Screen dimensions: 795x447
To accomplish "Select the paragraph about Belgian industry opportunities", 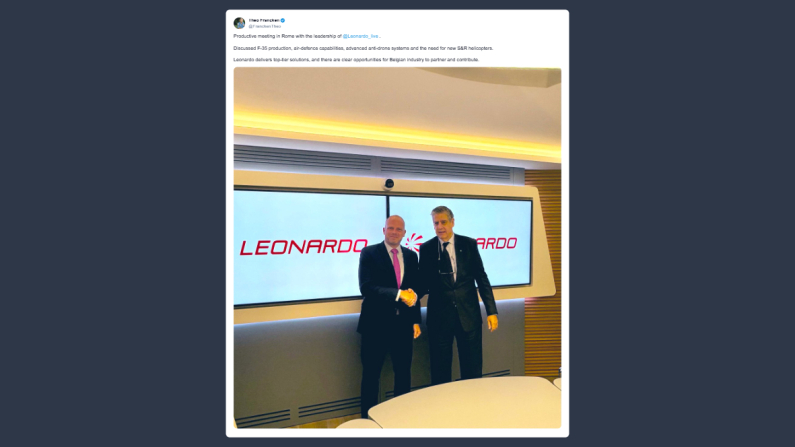I will (x=356, y=60).
